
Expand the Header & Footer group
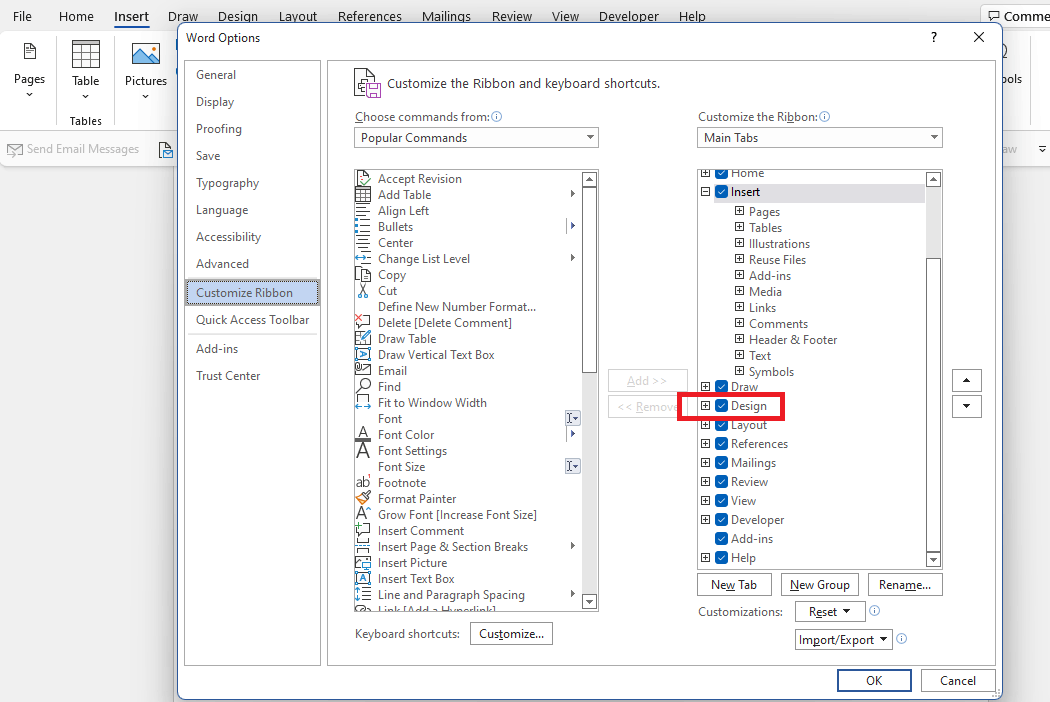pyautogui.click(x=739, y=338)
